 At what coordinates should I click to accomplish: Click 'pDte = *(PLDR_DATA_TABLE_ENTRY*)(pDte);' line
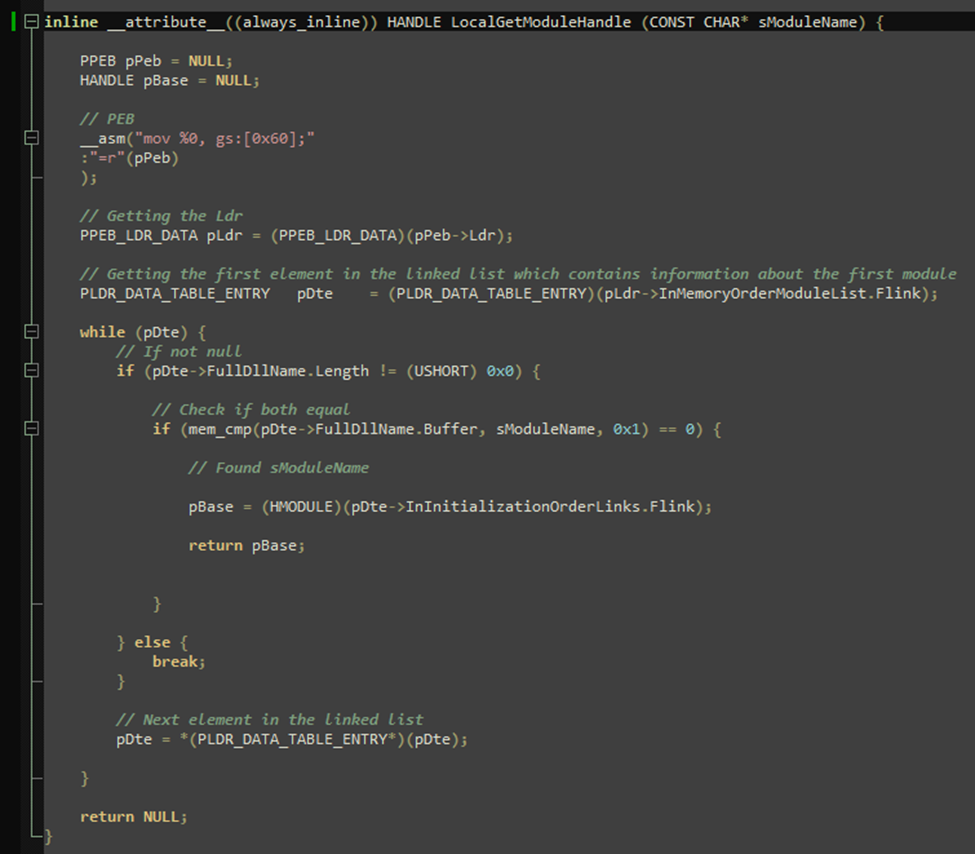point(292,739)
